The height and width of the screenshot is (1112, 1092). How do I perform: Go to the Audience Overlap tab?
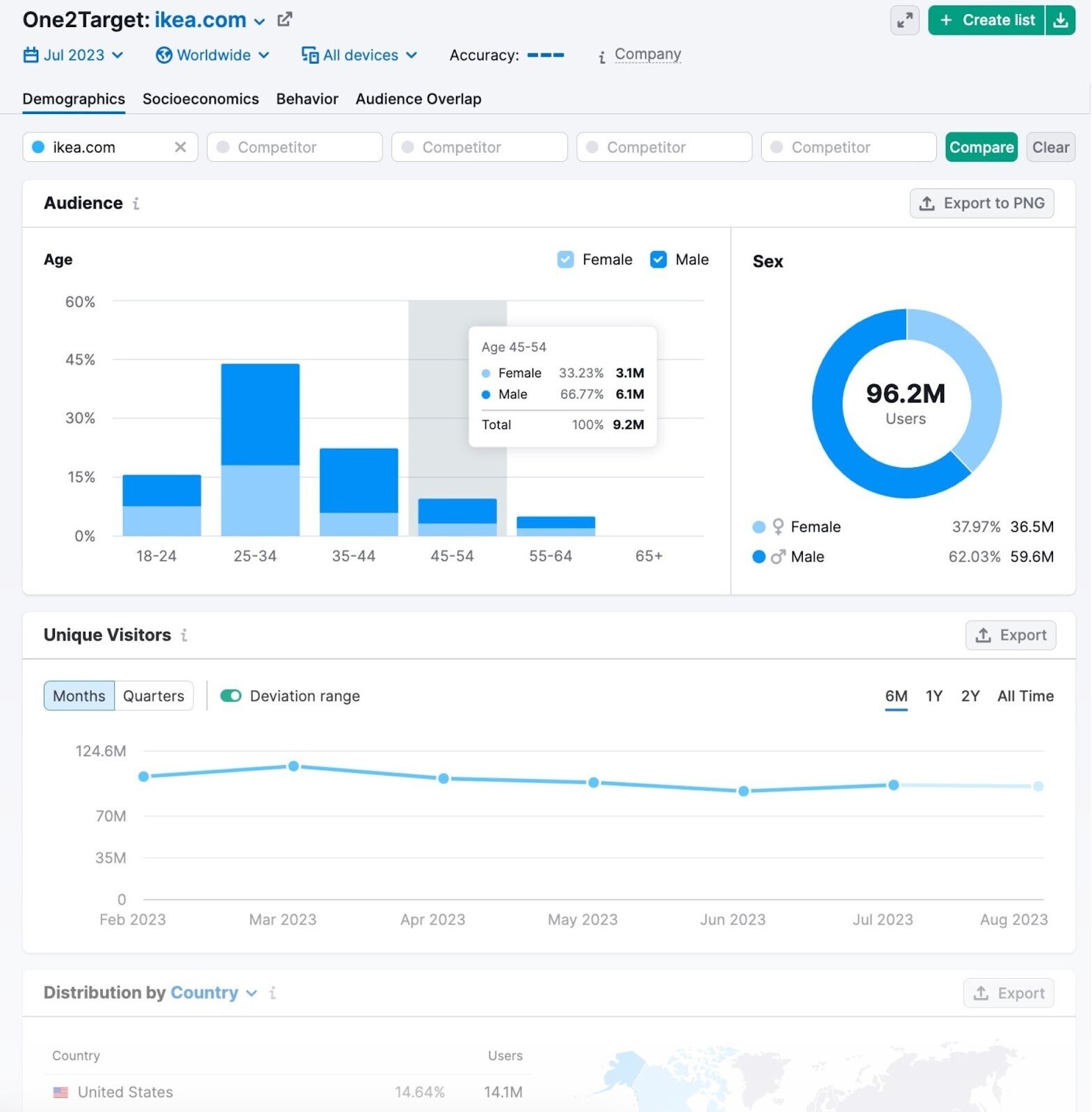[418, 99]
